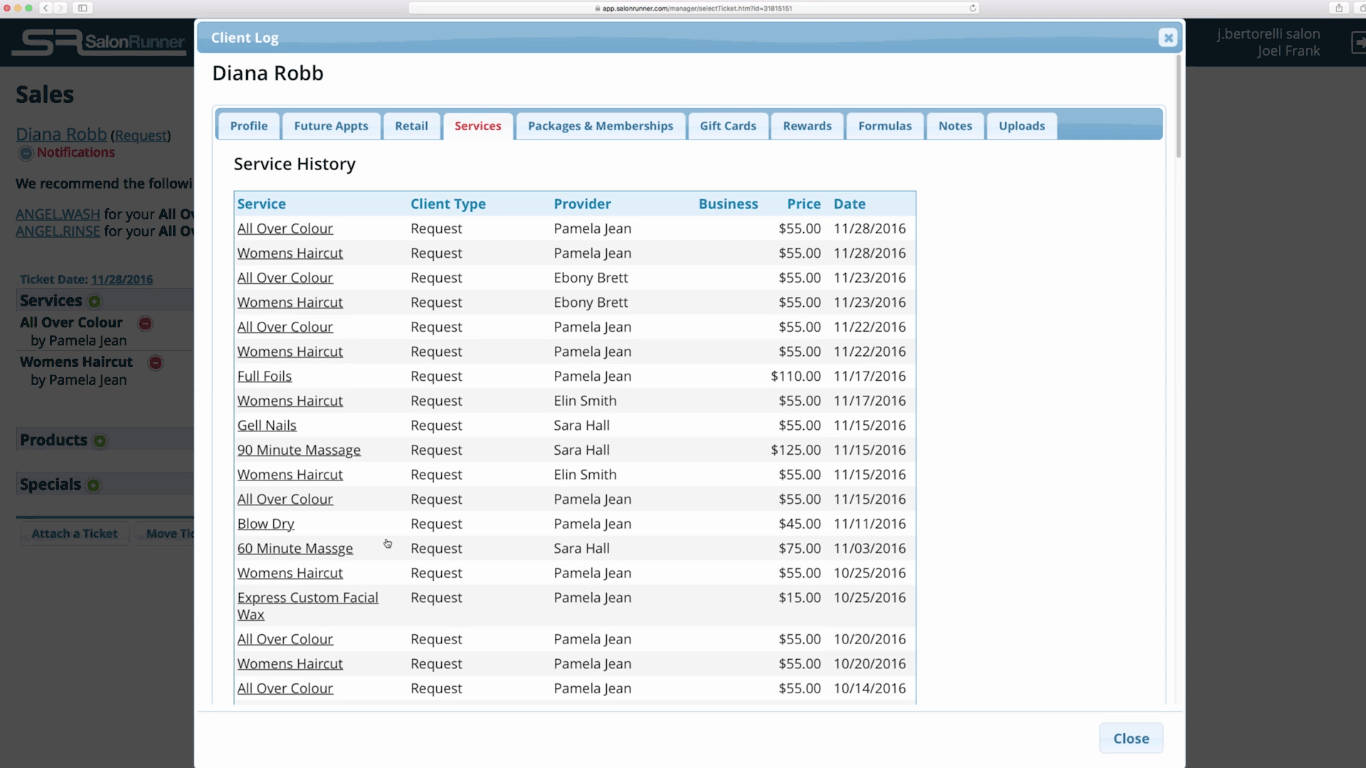Open the Gift Cards tab
Viewport: 1366px width, 768px height.
click(727, 125)
